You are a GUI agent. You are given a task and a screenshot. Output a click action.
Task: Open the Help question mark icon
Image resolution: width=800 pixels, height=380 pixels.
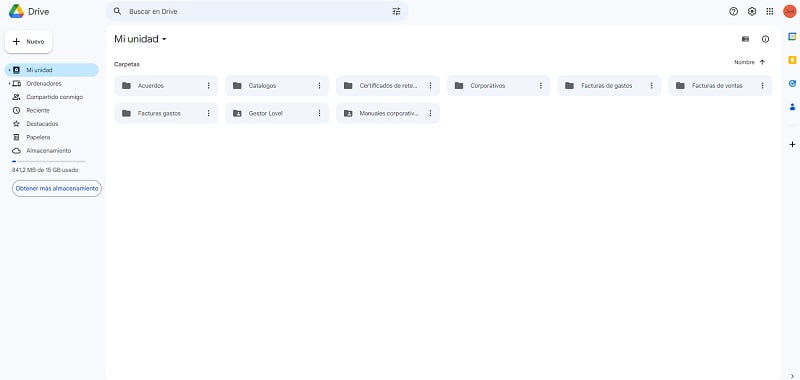pyautogui.click(x=734, y=11)
